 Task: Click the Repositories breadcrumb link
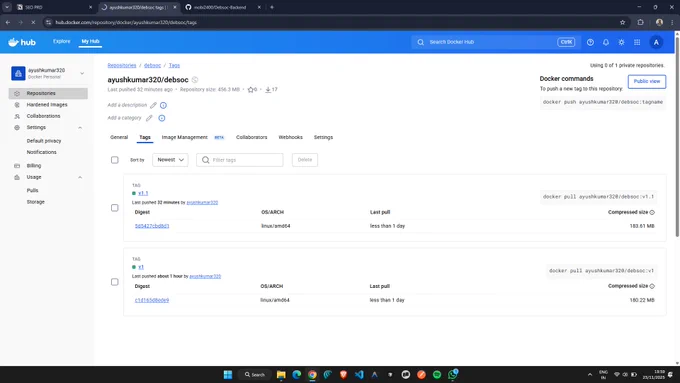click(122, 65)
